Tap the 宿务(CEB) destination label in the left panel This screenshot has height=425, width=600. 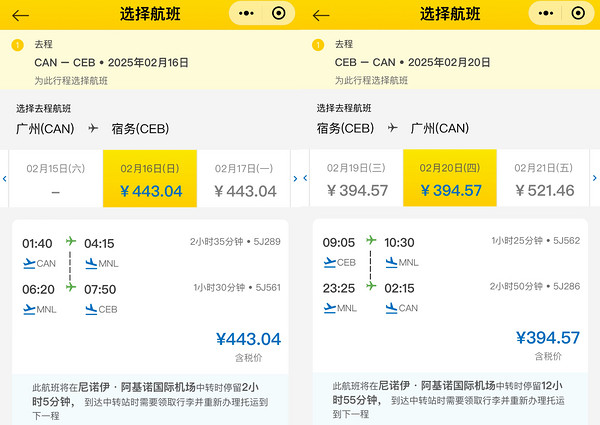pyautogui.click(x=140, y=129)
